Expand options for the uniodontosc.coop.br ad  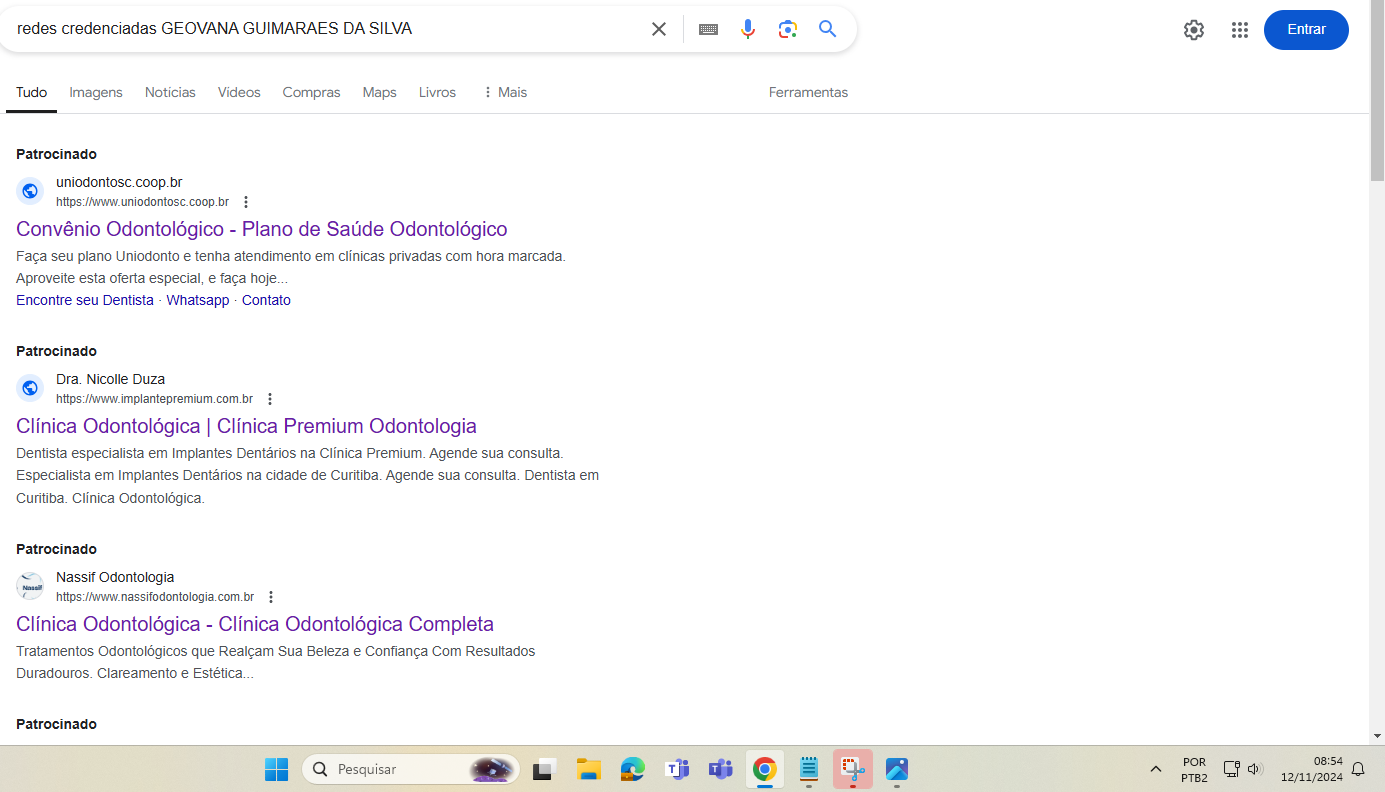pyautogui.click(x=246, y=202)
